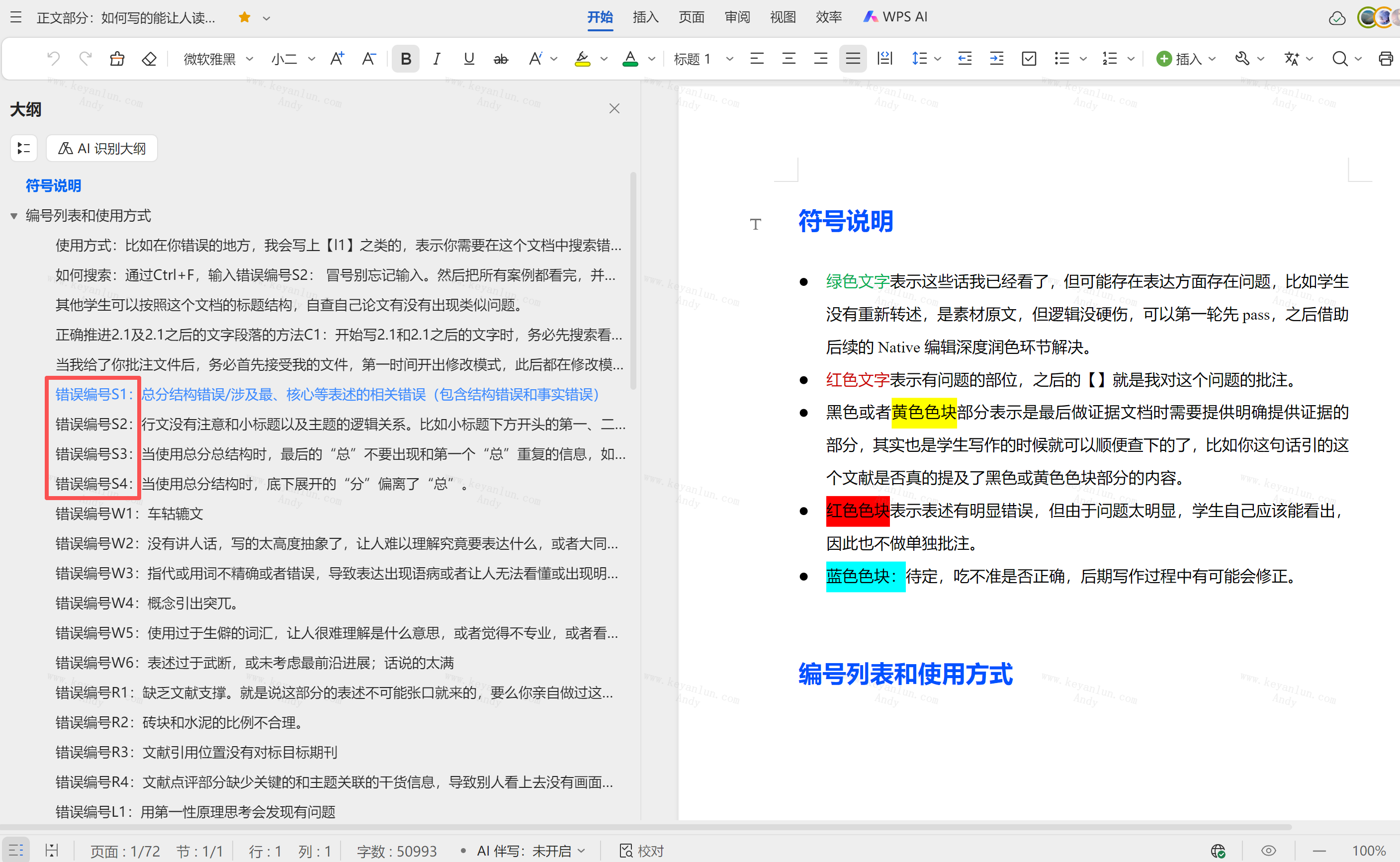
Task: Click the search magnifier icon
Action: click(1339, 58)
